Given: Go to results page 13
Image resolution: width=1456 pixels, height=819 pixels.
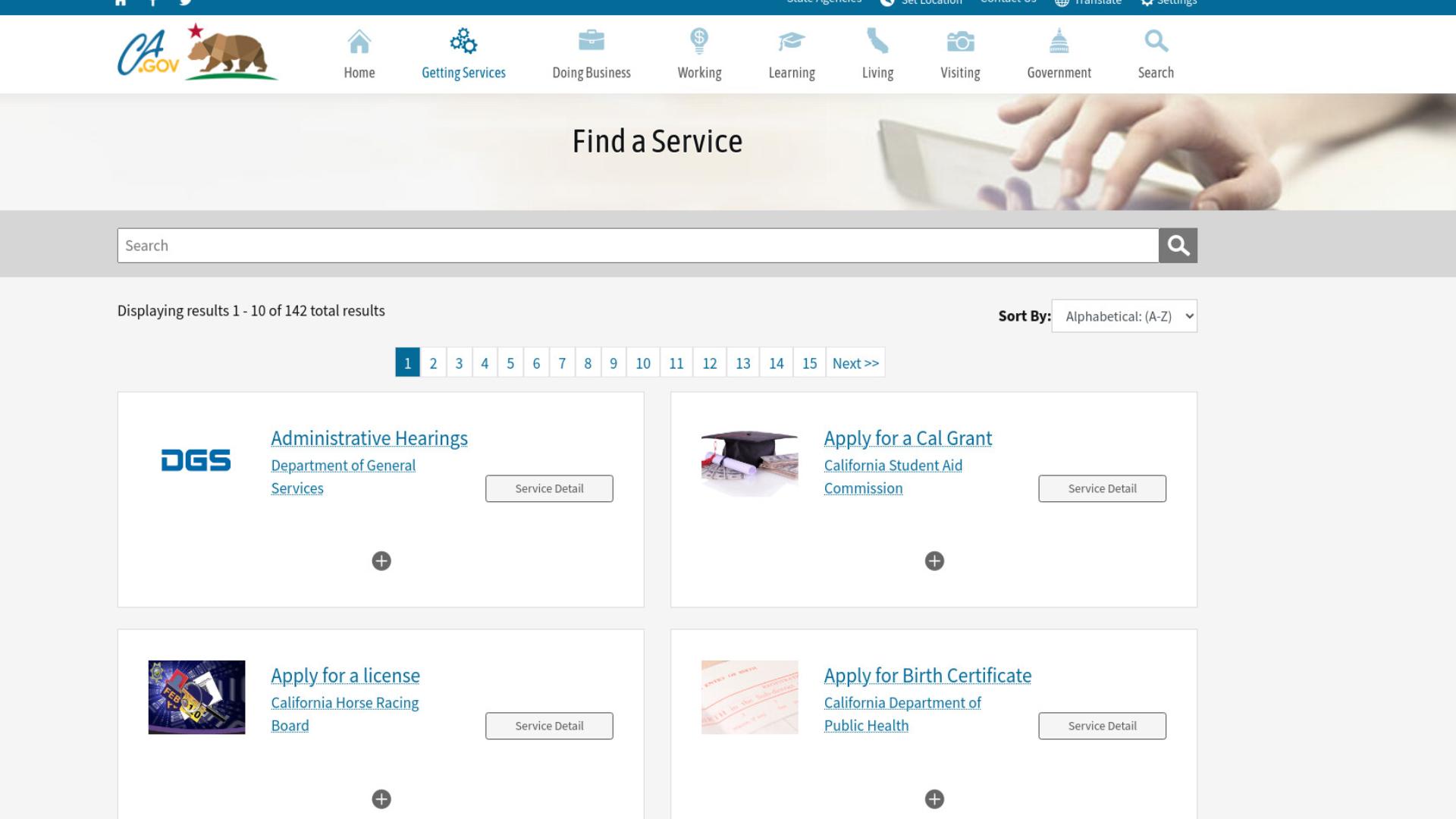Looking at the screenshot, I should (743, 363).
